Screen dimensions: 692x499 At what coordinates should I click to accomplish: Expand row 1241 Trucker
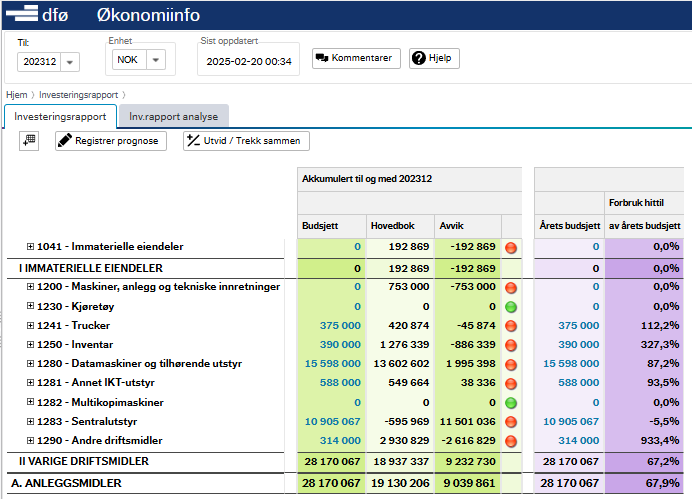tap(30, 325)
